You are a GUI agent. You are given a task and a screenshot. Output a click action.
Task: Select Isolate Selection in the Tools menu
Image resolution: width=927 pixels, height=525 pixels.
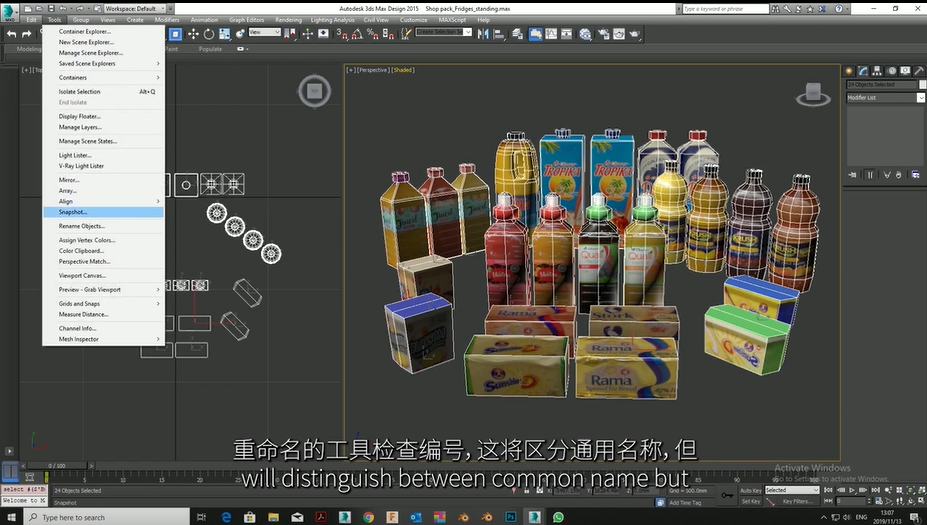[103, 92]
